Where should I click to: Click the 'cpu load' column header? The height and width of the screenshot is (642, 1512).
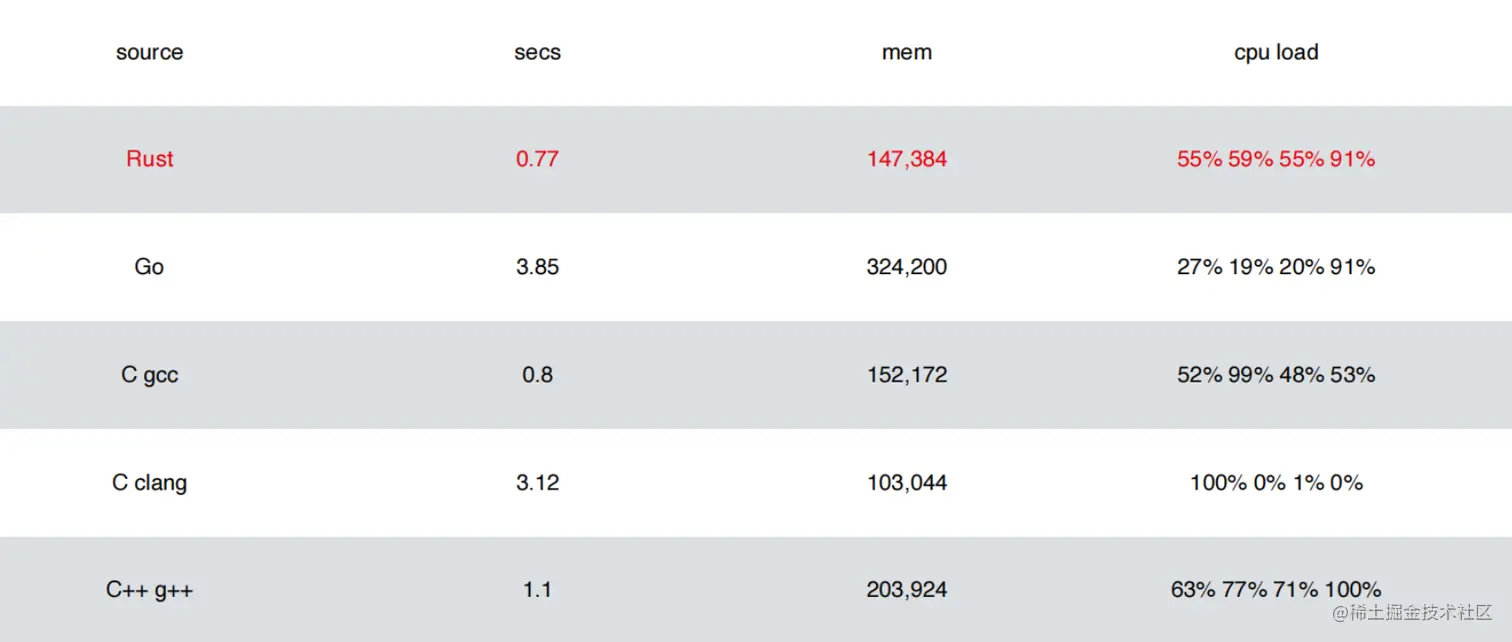coord(1276,52)
